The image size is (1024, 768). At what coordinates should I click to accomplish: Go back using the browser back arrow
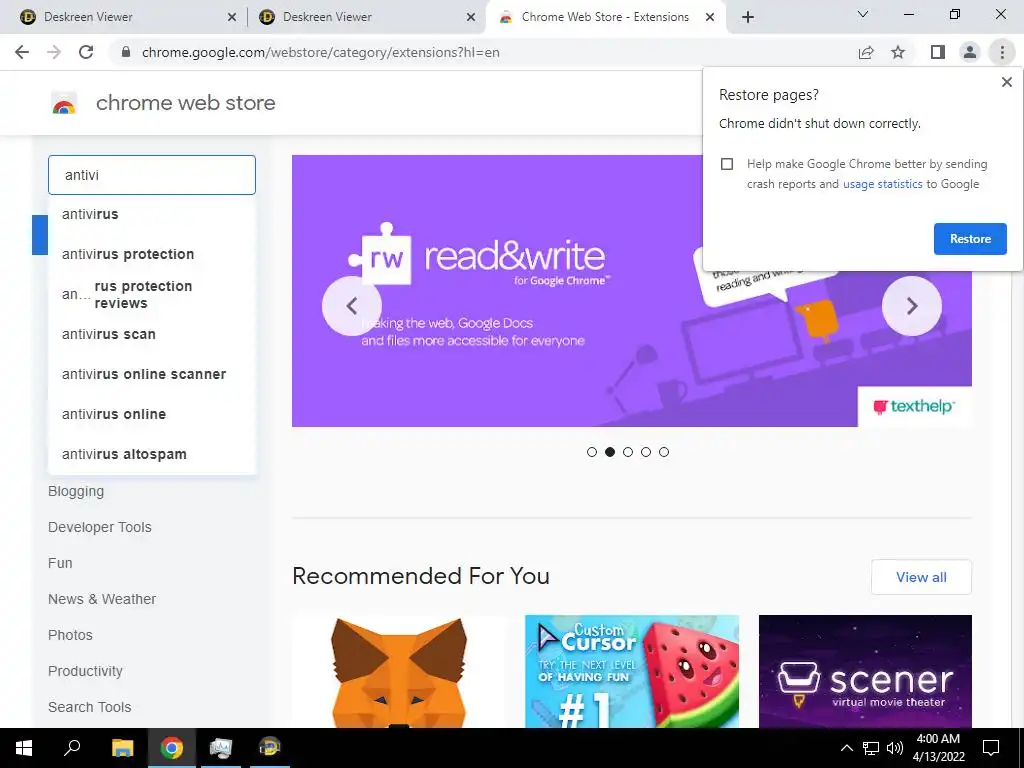[22, 52]
